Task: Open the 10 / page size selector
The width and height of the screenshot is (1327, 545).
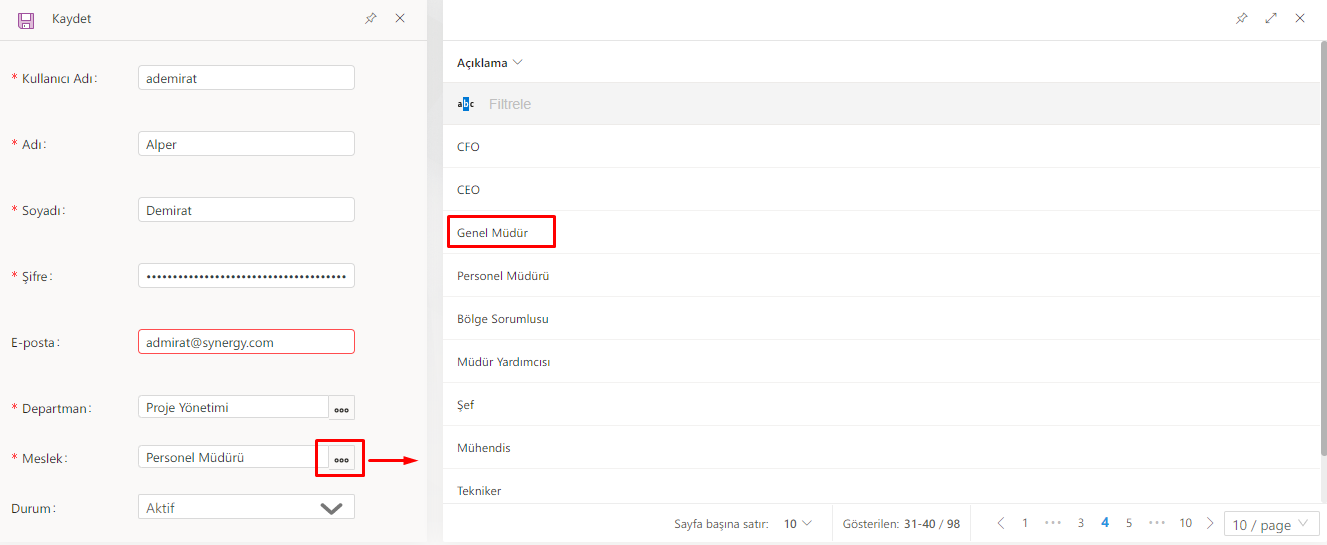Action: (1271, 524)
